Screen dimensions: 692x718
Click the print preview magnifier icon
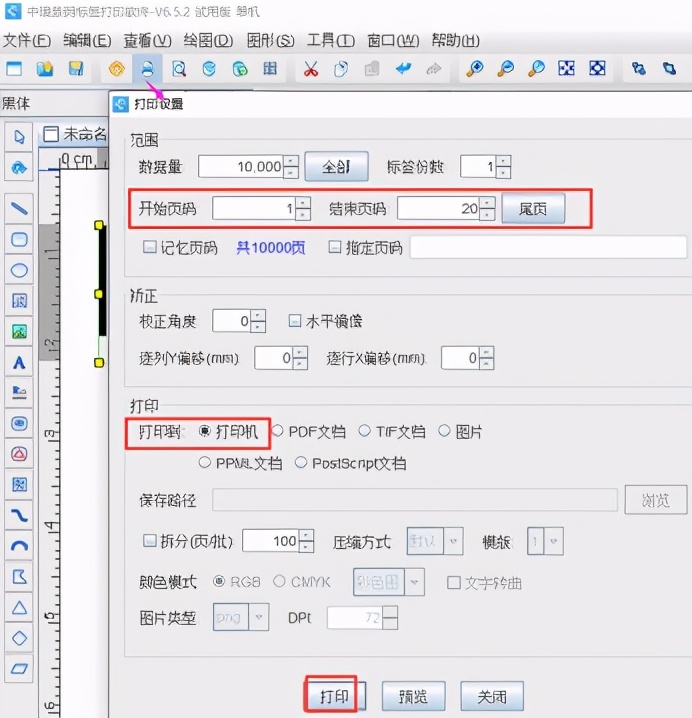click(x=179, y=69)
